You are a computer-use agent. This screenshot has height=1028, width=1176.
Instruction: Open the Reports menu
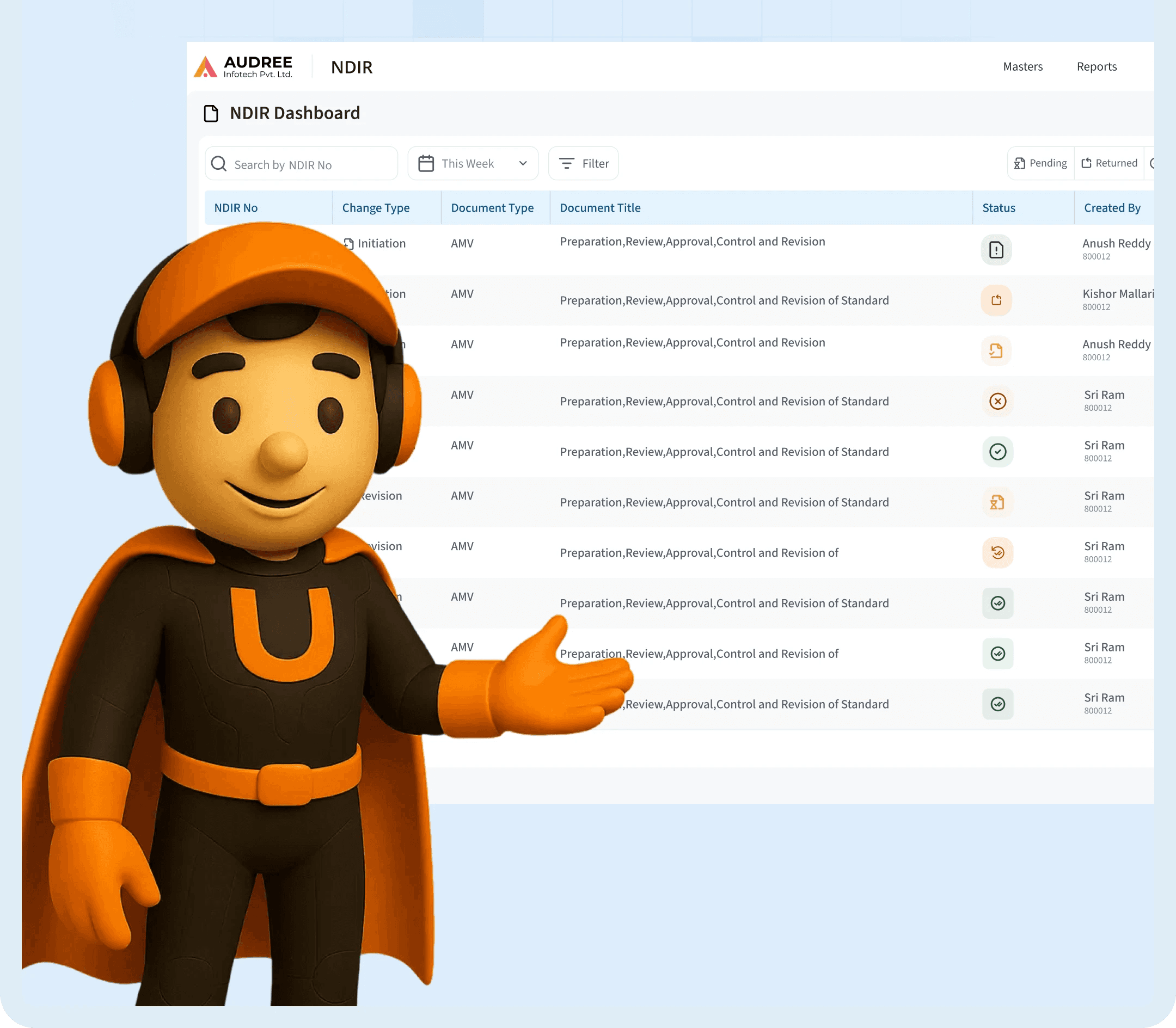[1097, 66]
